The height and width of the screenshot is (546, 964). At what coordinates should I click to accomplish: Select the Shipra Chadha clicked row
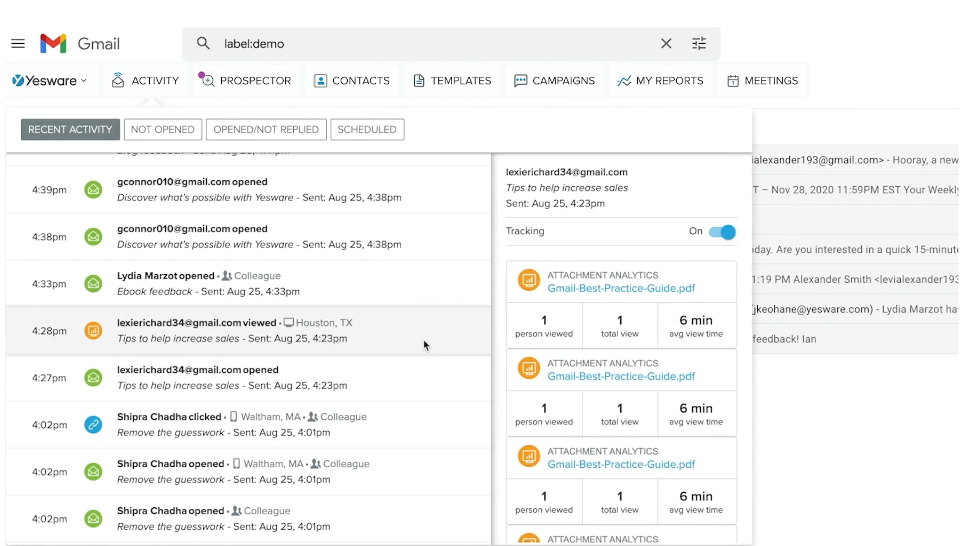coord(248,424)
